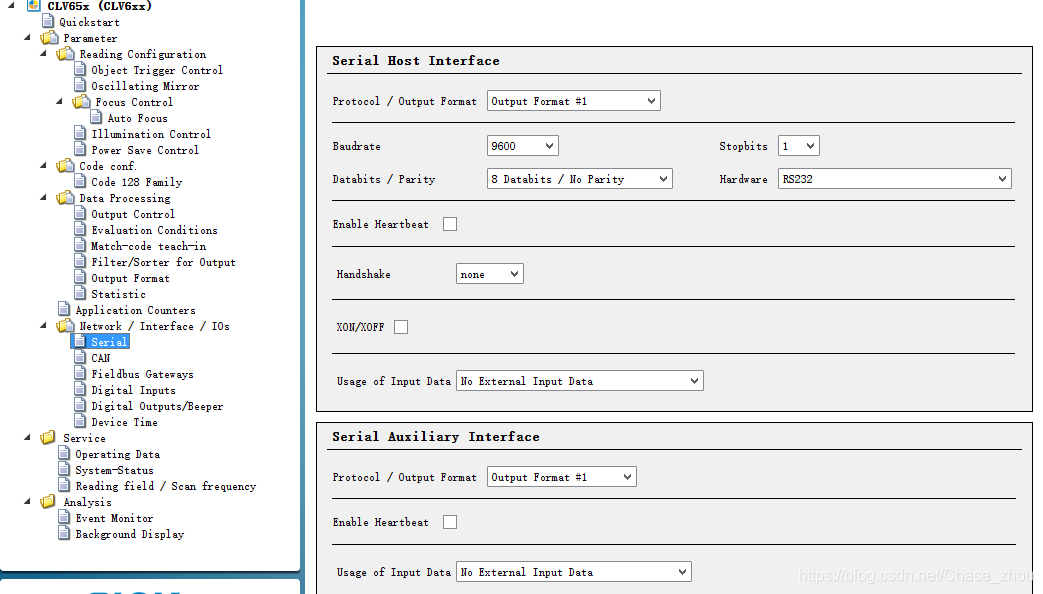Image resolution: width=1043 pixels, height=594 pixels.
Task: Collapse the Reading Configuration node arrow
Action: (x=43, y=53)
